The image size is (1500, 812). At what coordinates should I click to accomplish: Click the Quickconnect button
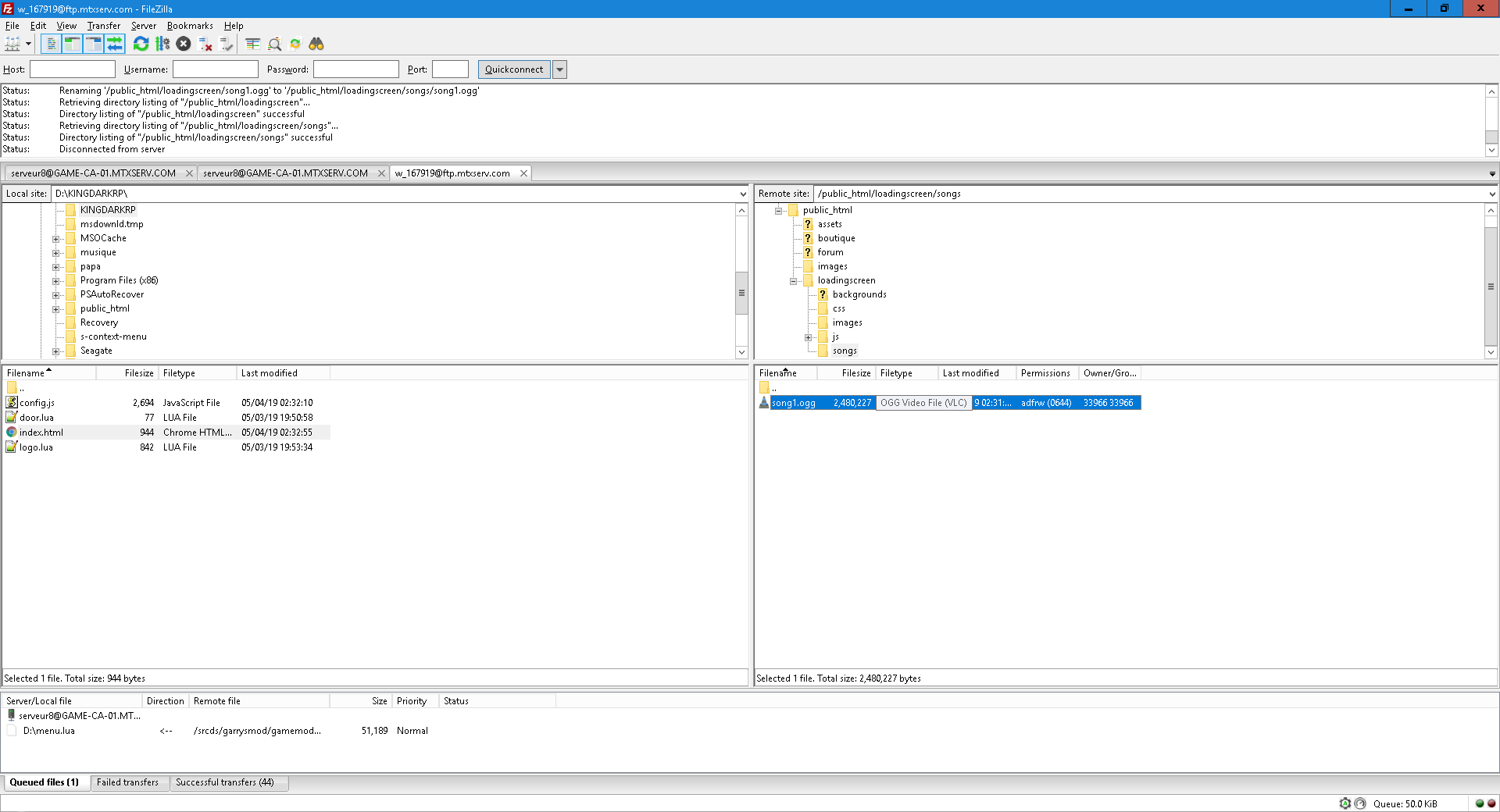point(514,69)
